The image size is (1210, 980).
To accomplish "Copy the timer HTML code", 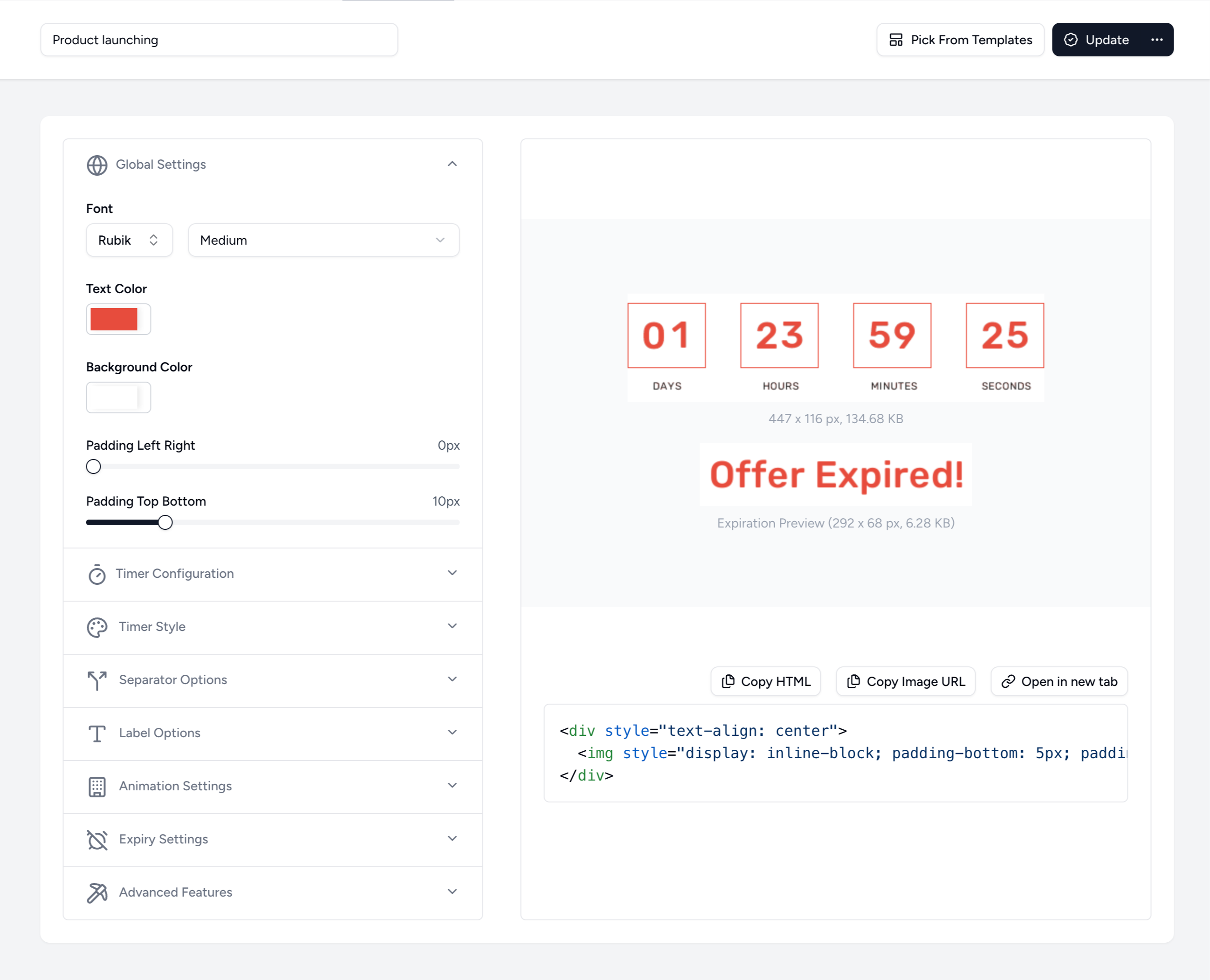I will [x=766, y=681].
